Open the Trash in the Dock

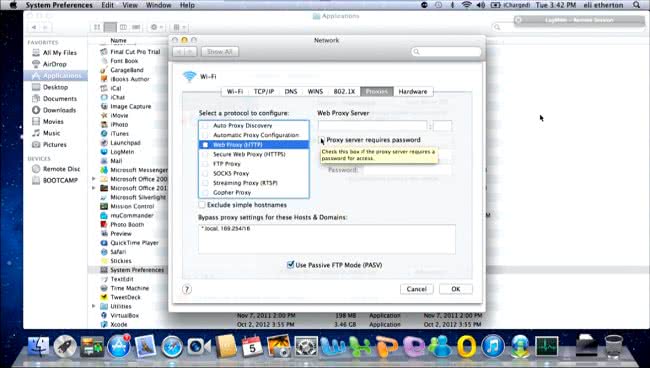614,346
